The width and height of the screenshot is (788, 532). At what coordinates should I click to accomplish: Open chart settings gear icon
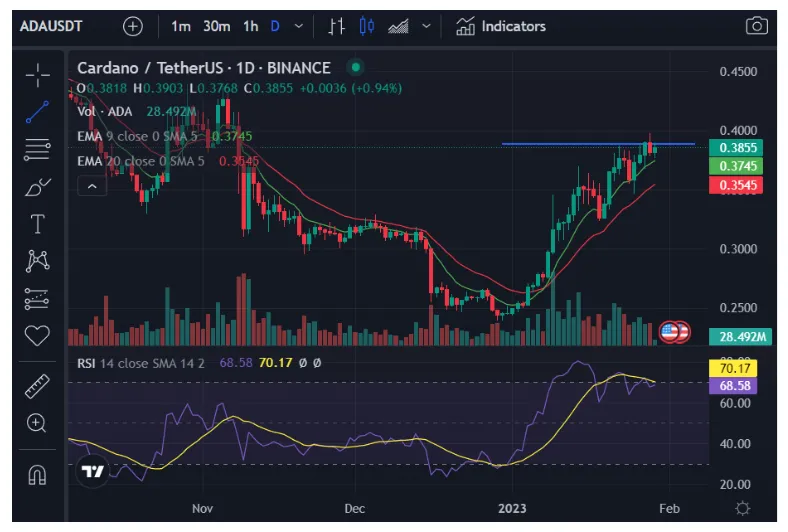pos(743,508)
